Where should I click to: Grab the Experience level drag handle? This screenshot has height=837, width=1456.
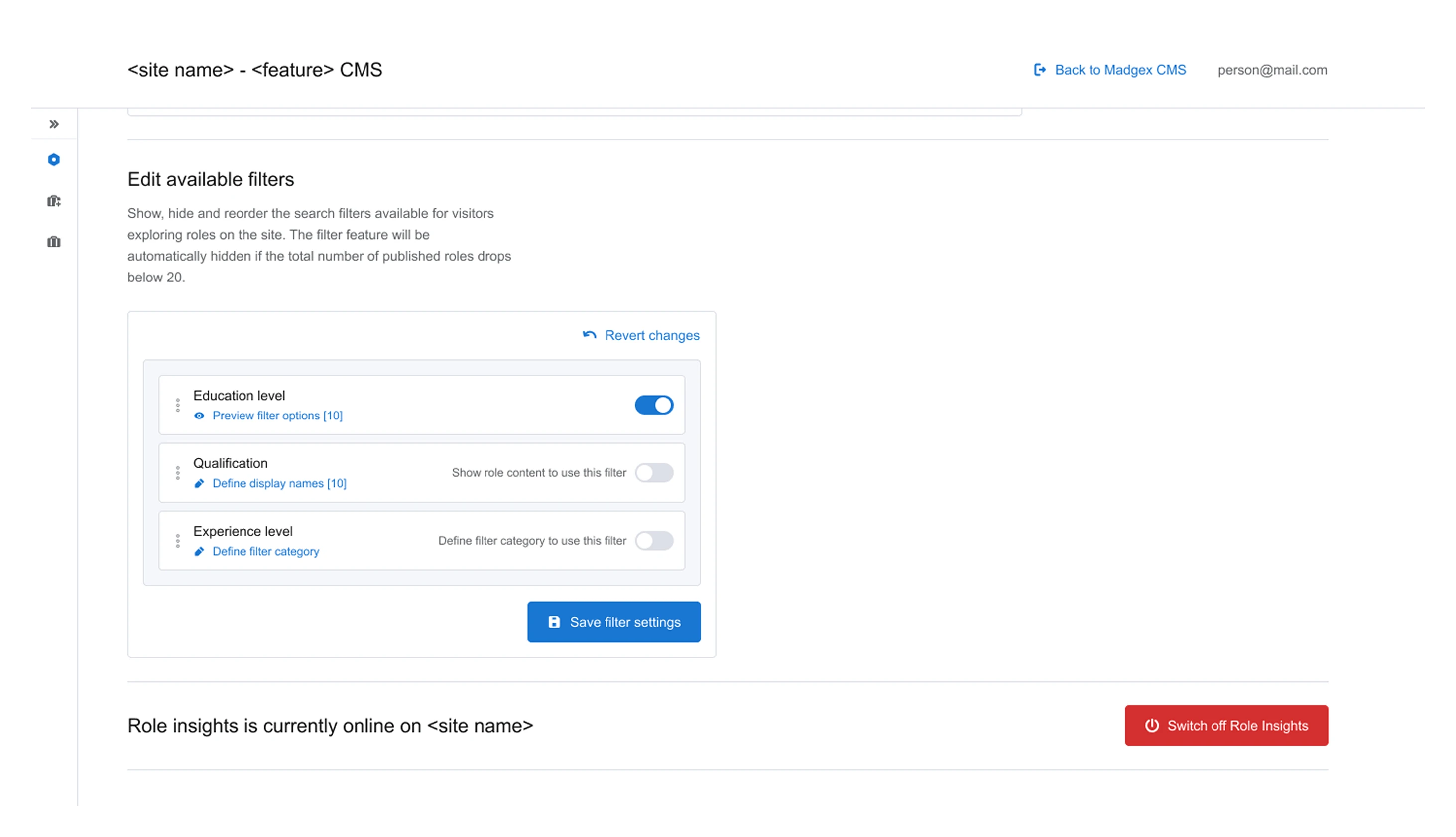(177, 541)
